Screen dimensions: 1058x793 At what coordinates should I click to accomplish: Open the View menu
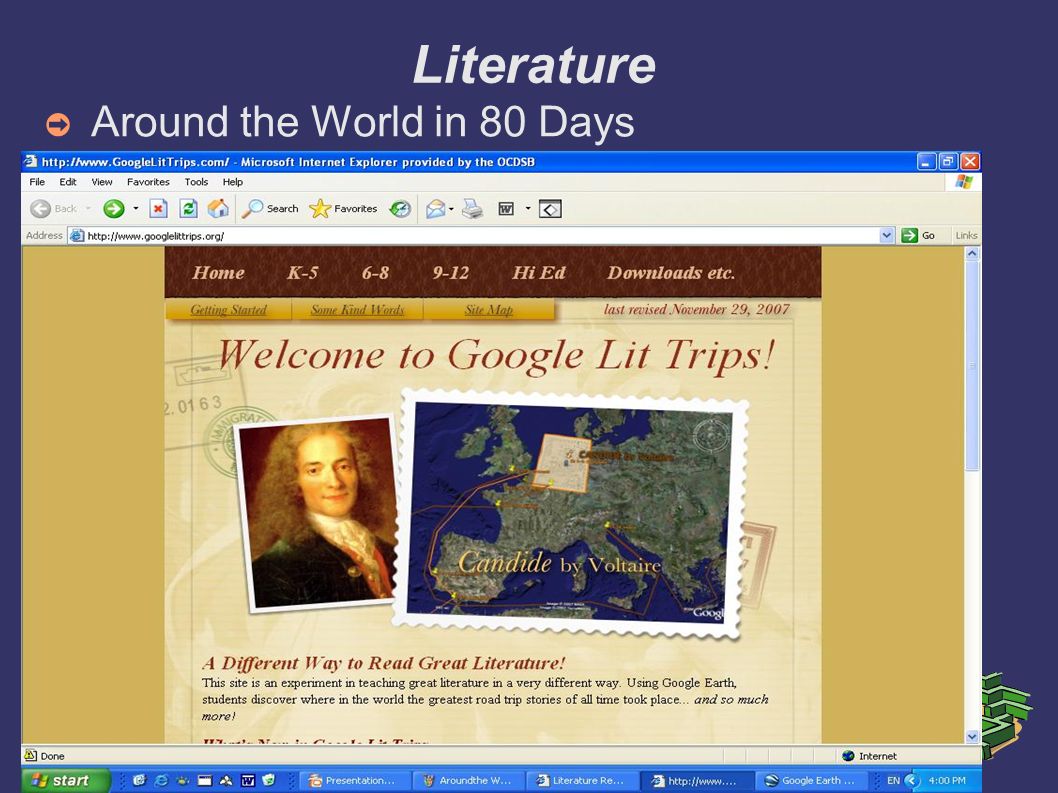[102, 182]
